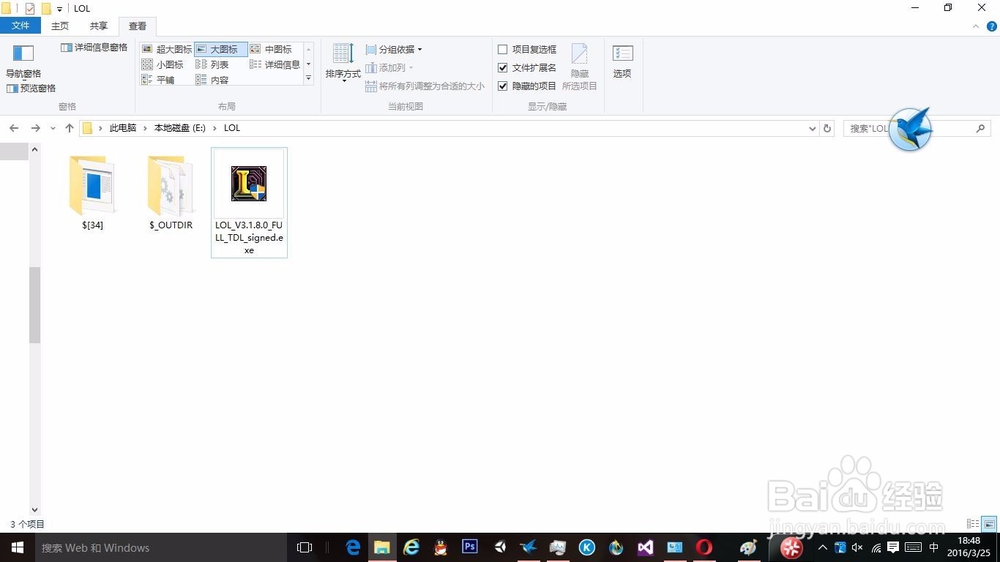Viewport: 1000px width, 562px height.
Task: Expand the layout gallery more arrow
Action: pos(309,78)
